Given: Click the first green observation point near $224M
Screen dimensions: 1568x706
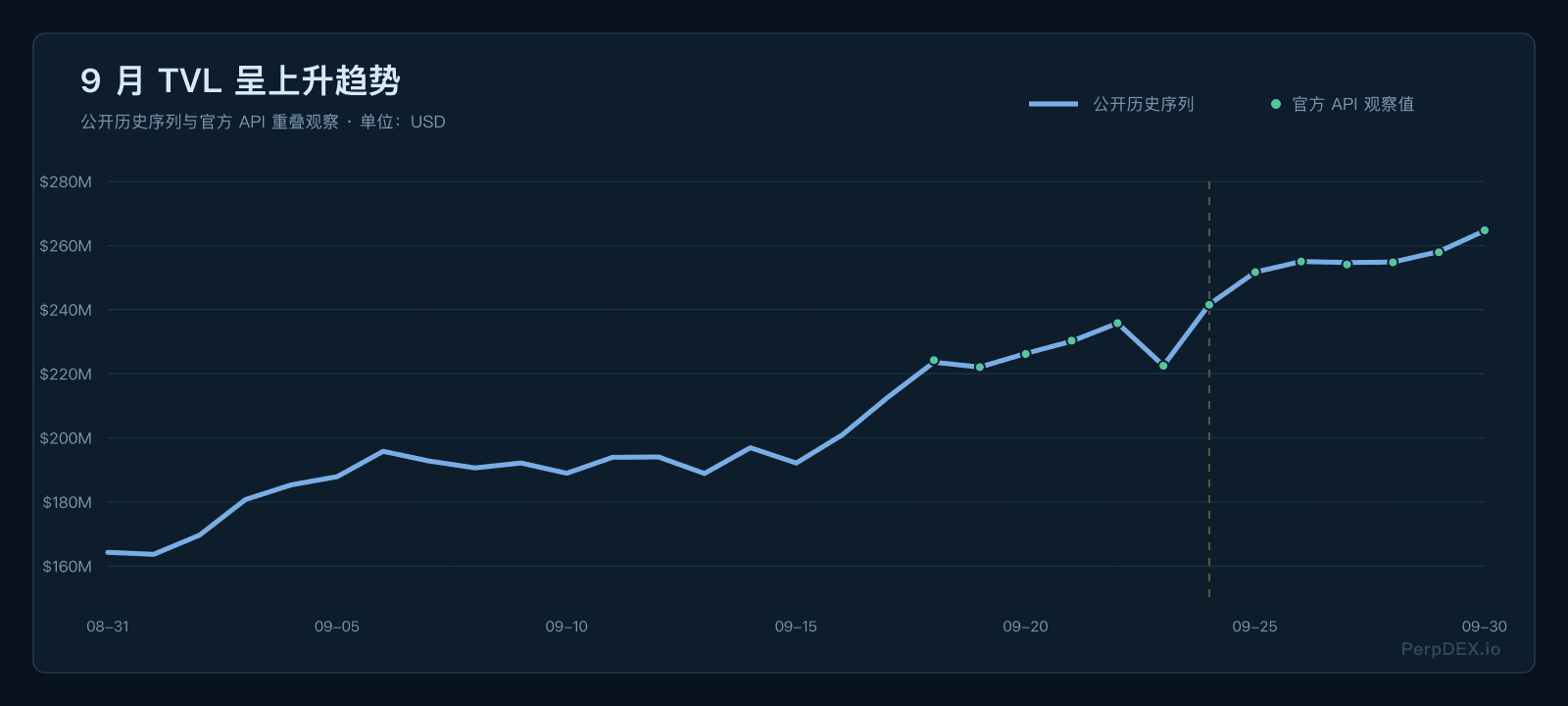Looking at the screenshot, I should [934, 361].
